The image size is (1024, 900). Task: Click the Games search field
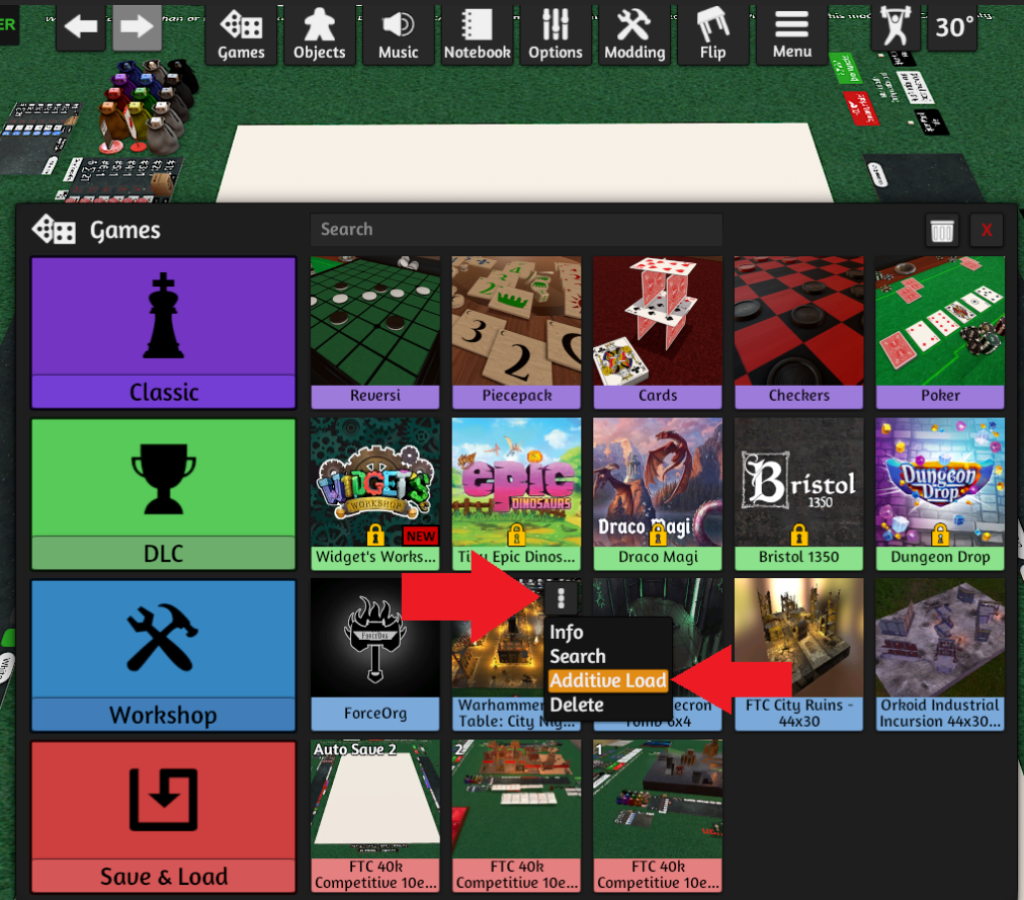coord(516,229)
